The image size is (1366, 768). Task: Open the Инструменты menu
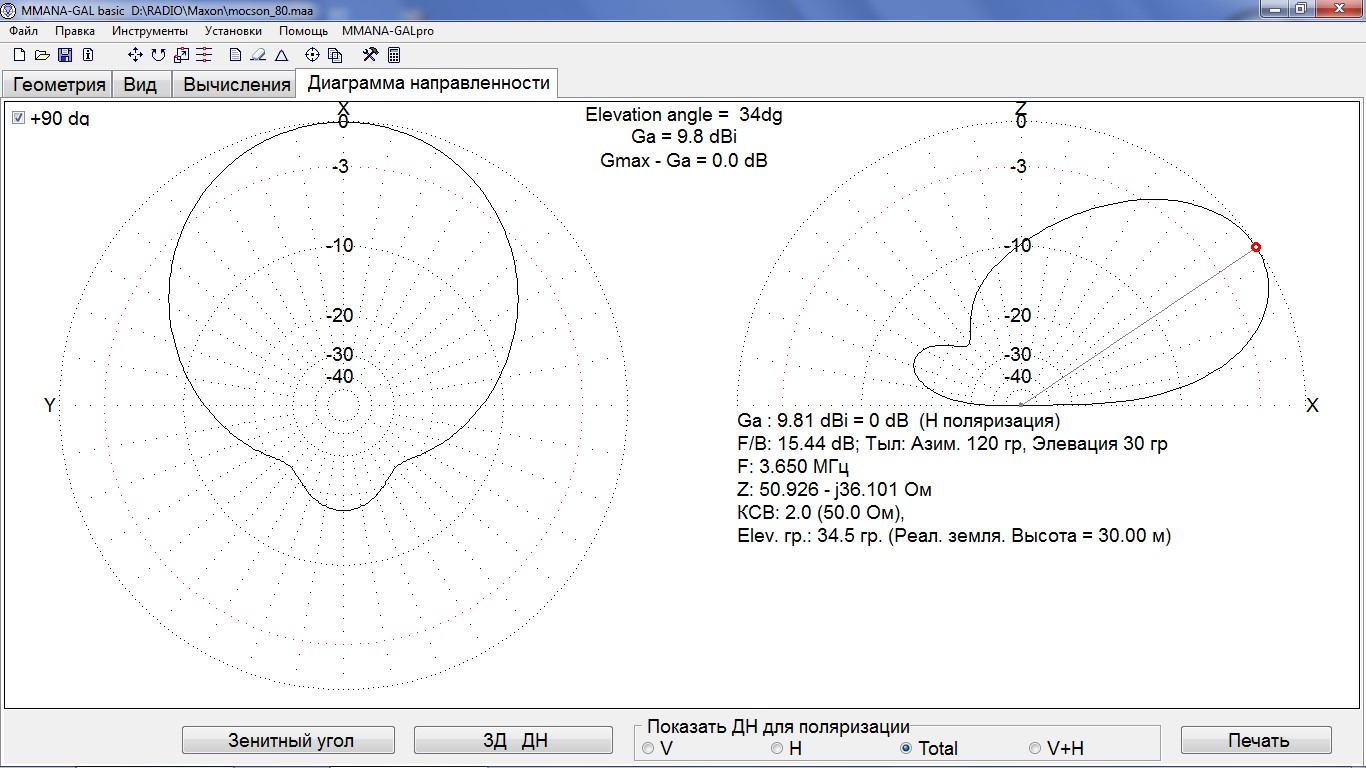(149, 31)
